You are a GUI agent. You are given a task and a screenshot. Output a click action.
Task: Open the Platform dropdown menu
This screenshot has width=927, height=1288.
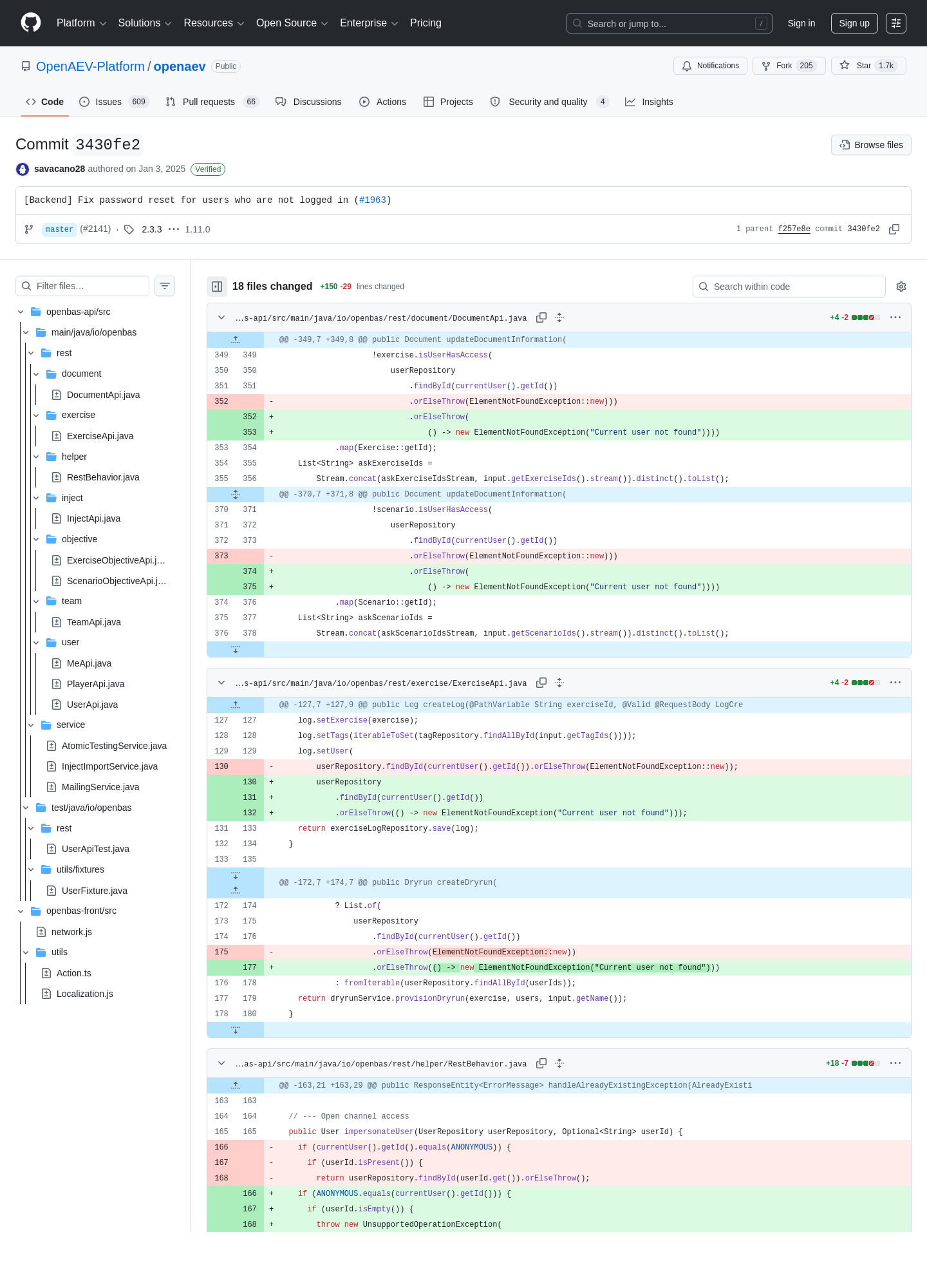coord(81,23)
